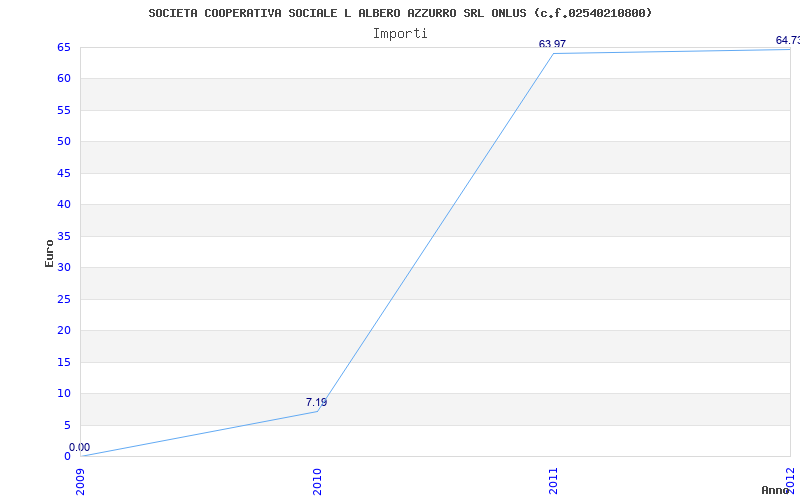Click the data label 0.00

[79, 447]
